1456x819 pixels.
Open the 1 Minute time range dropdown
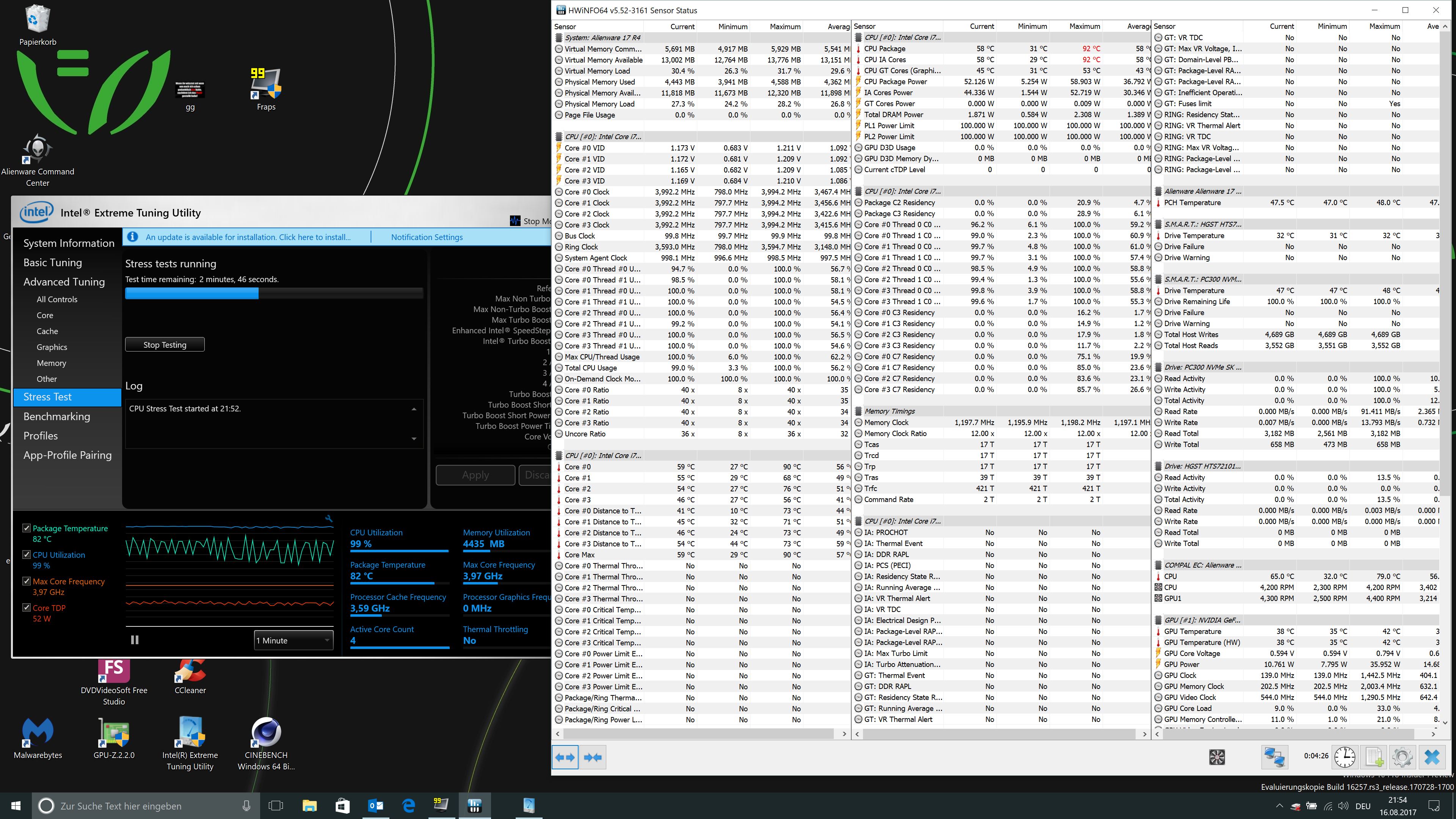pos(293,640)
